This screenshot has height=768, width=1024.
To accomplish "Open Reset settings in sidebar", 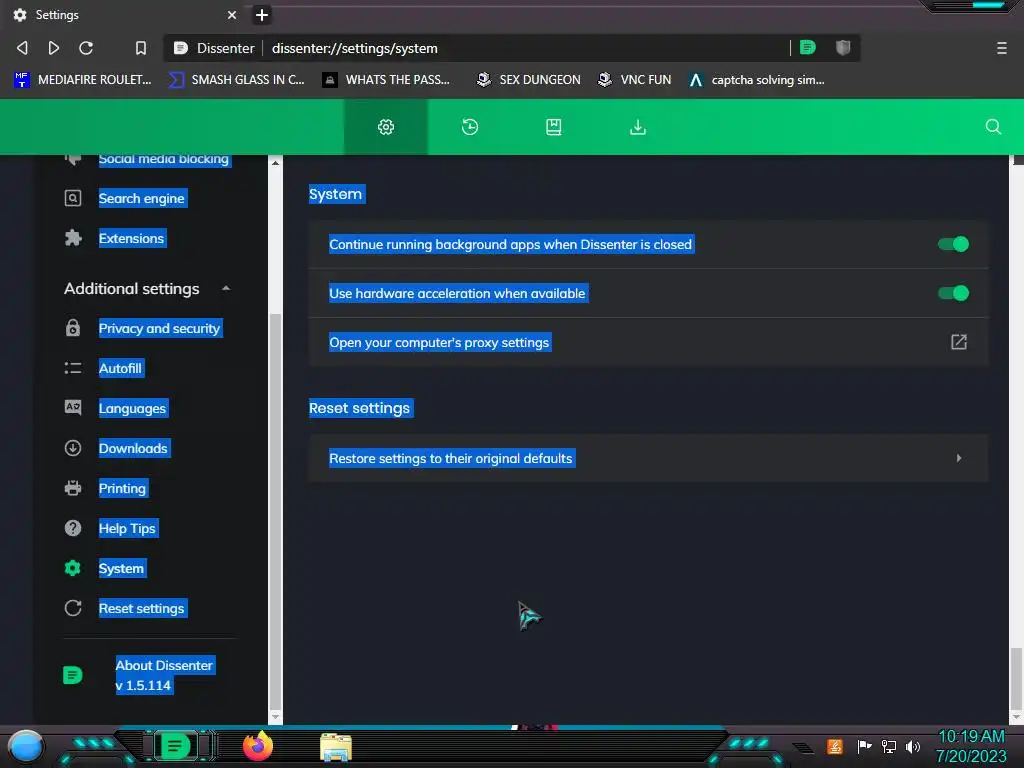I will click(x=142, y=609).
